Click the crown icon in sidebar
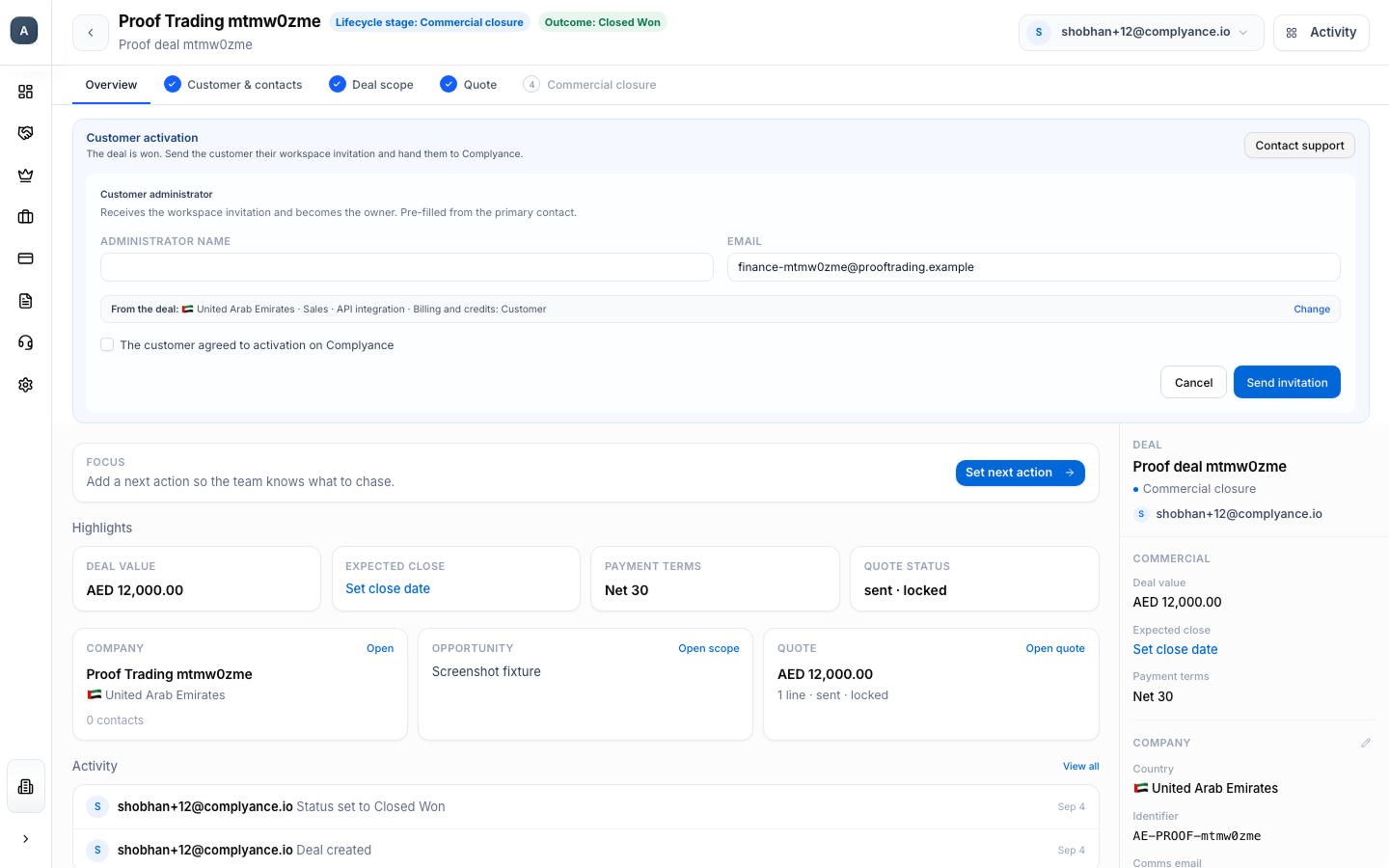 tap(25, 176)
